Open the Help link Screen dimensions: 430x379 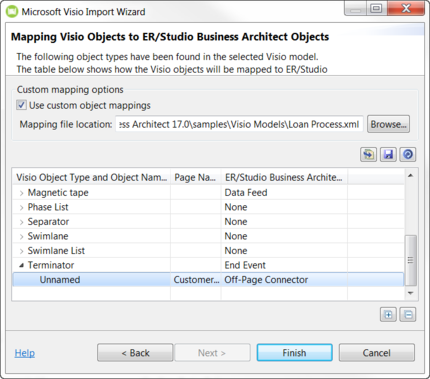point(25,353)
